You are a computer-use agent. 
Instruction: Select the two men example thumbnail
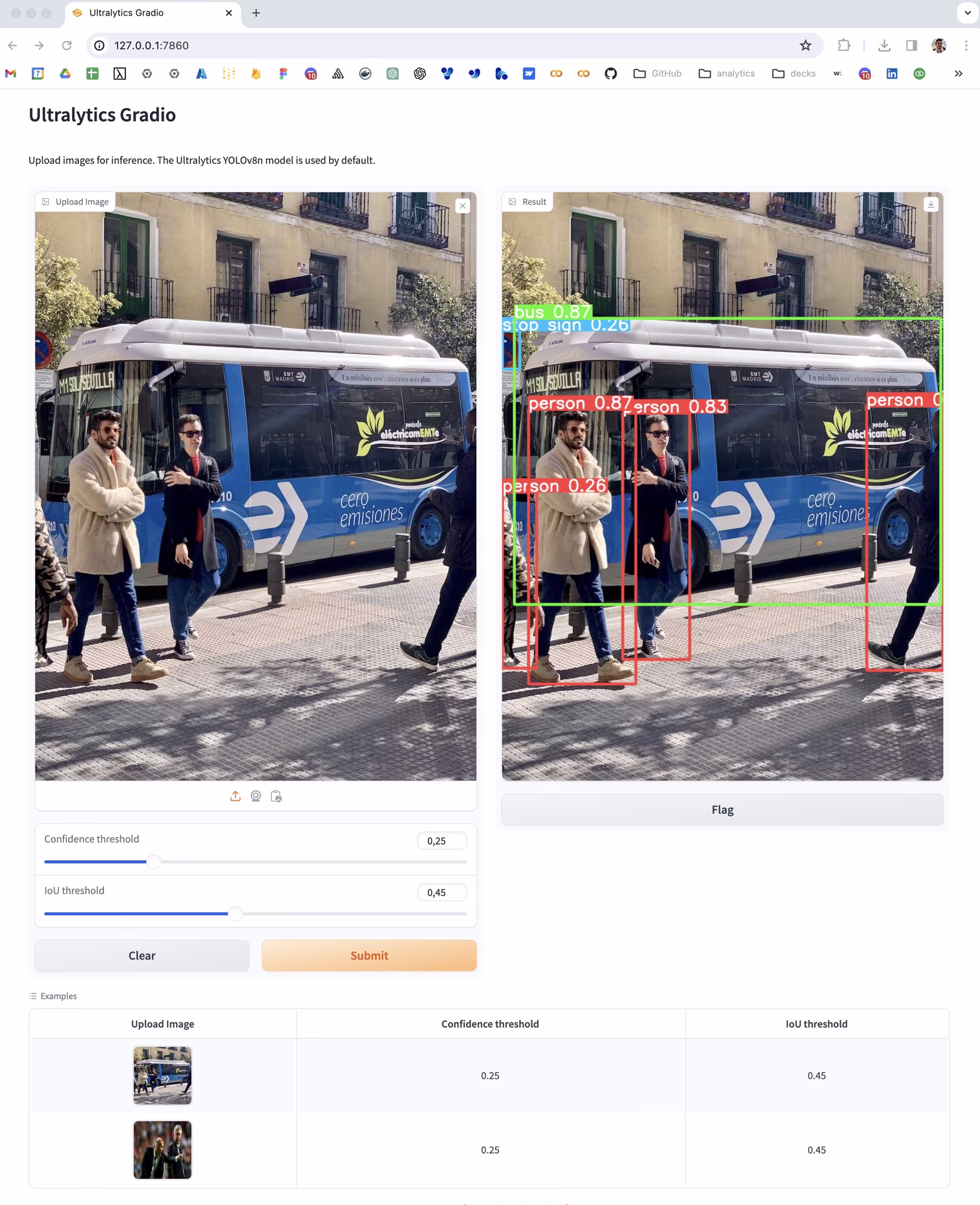(162, 1150)
